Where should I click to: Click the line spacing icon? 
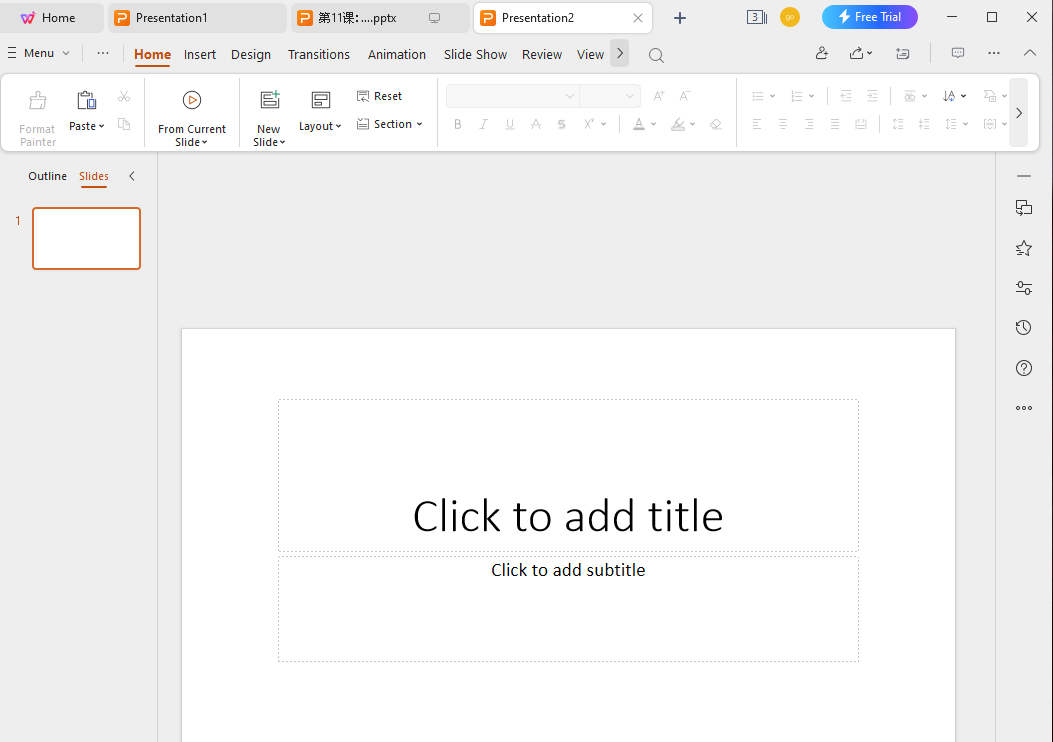951,124
